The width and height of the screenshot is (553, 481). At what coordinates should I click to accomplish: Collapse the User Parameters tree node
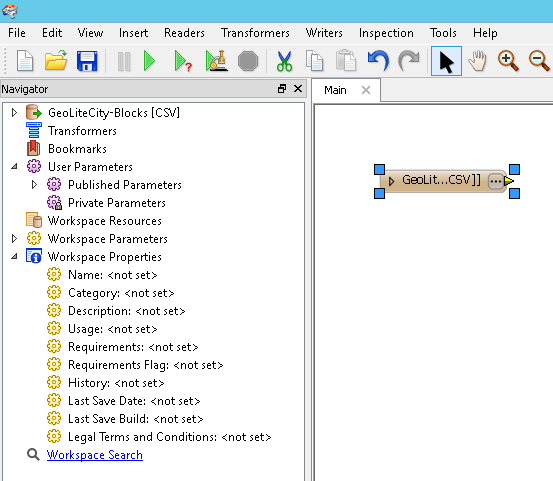14,166
